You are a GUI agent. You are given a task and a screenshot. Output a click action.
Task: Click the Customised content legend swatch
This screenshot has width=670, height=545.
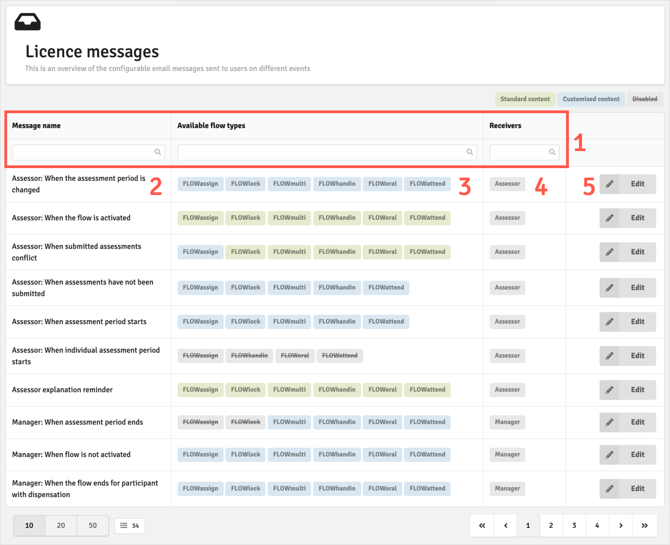[x=591, y=99]
